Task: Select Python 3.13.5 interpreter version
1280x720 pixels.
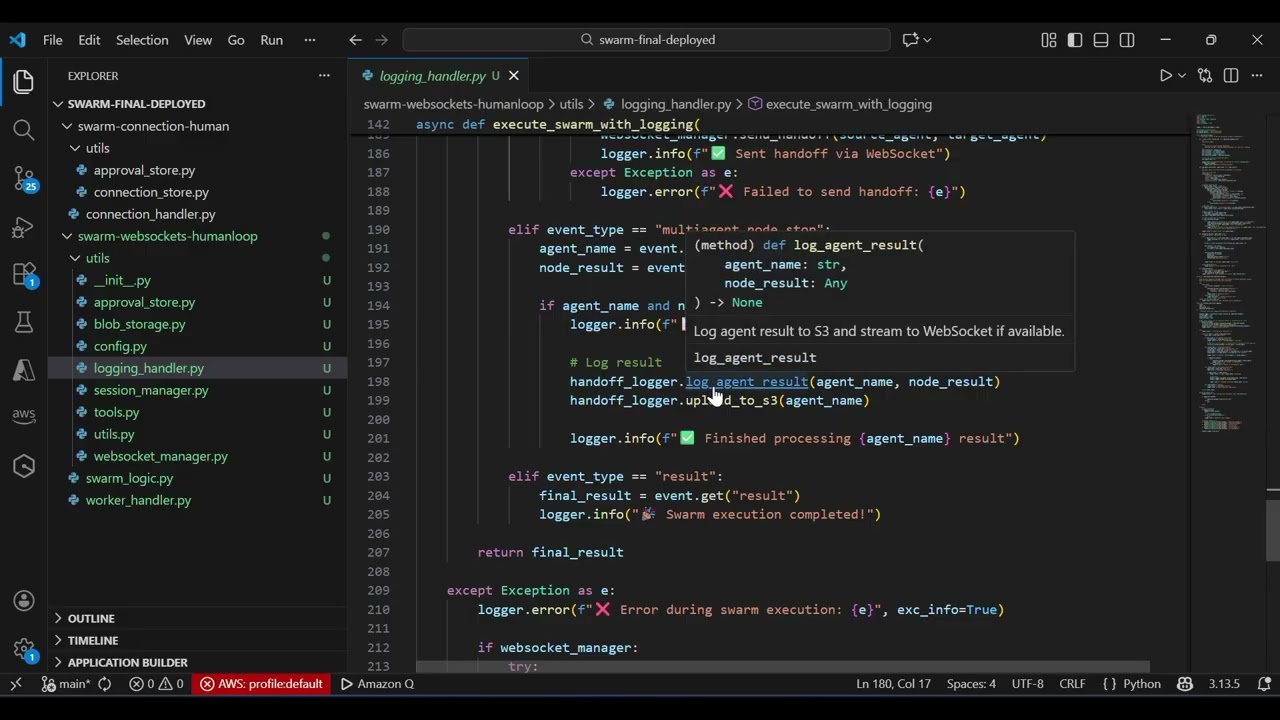Action: click(1224, 684)
